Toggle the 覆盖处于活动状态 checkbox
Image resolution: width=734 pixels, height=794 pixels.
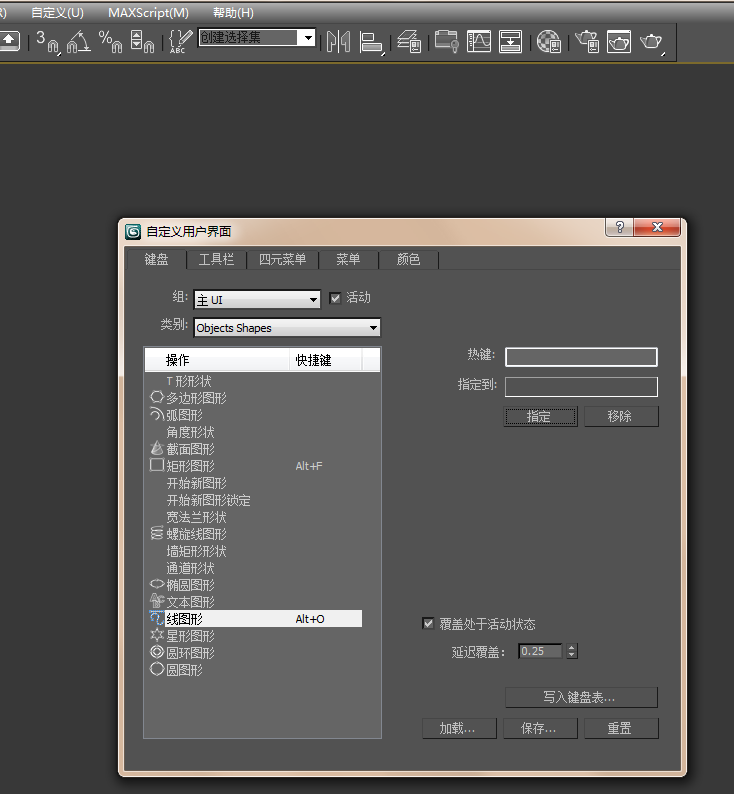428,623
